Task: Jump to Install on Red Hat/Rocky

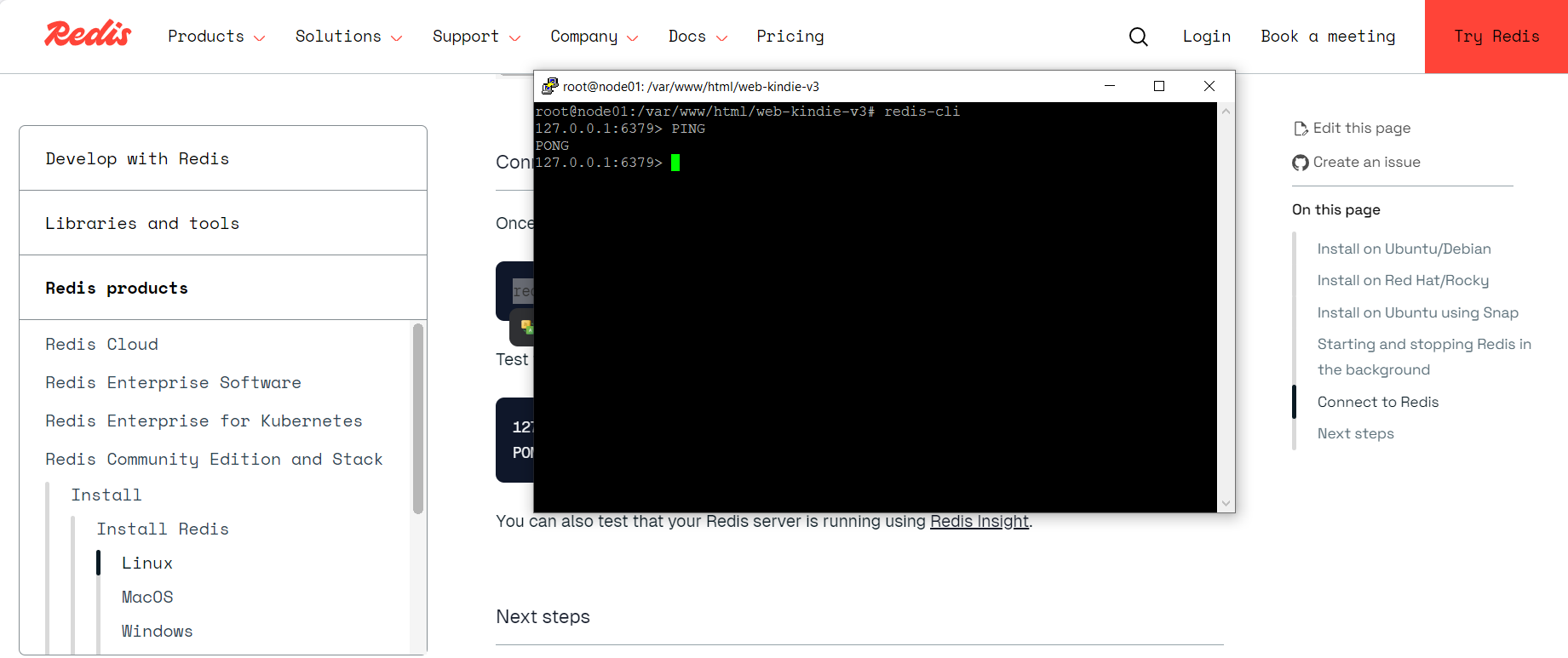Action: 1403,280
